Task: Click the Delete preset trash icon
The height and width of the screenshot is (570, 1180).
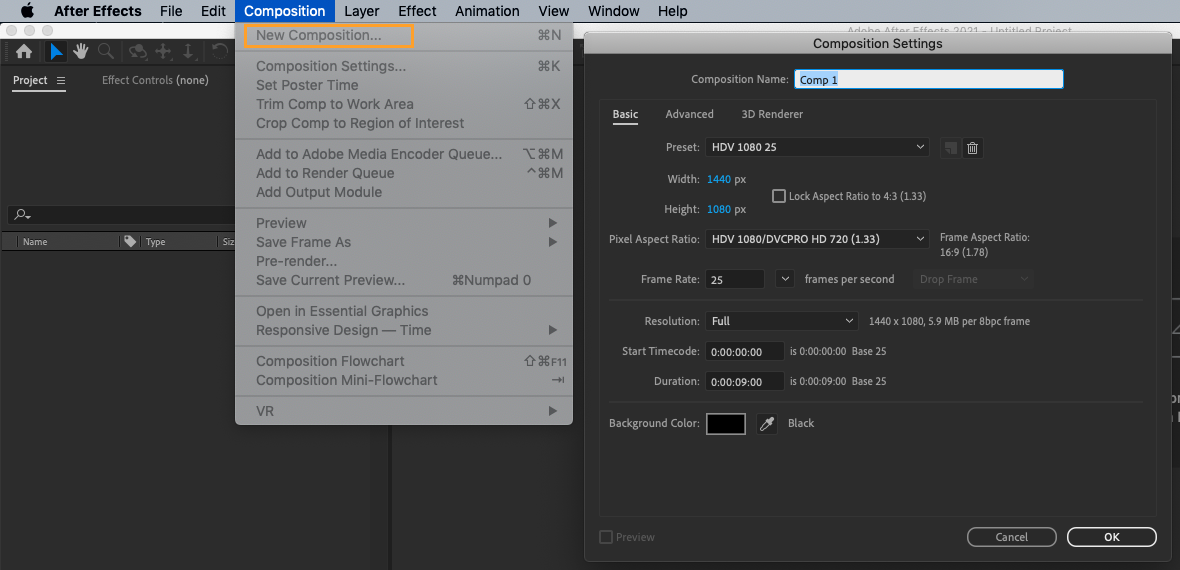Action: tap(972, 148)
